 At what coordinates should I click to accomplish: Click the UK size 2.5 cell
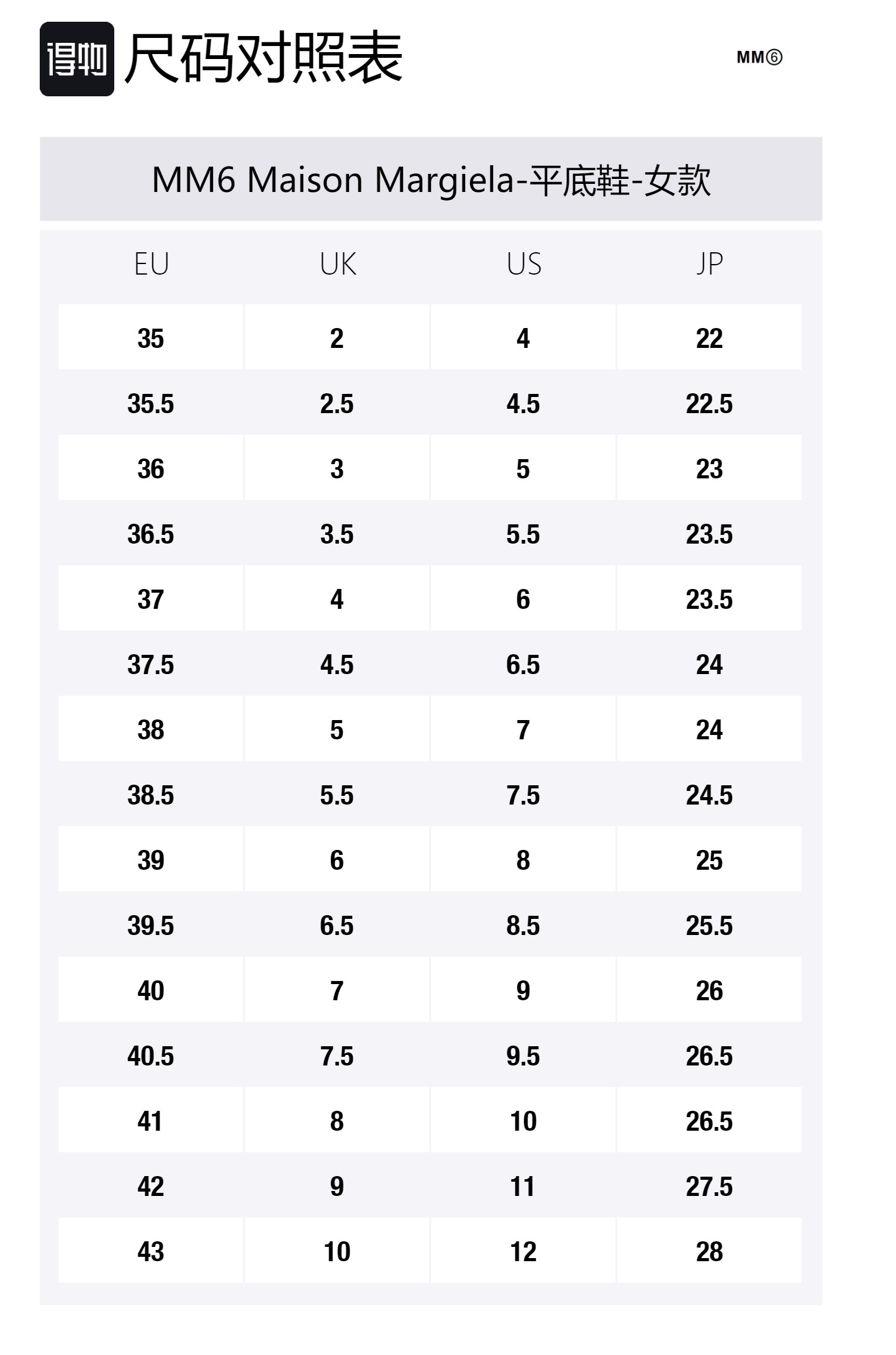coord(337,404)
